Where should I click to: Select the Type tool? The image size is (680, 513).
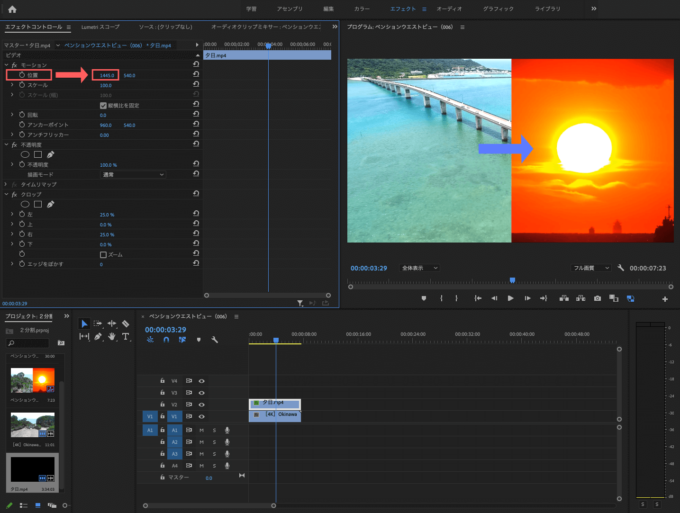click(125, 337)
